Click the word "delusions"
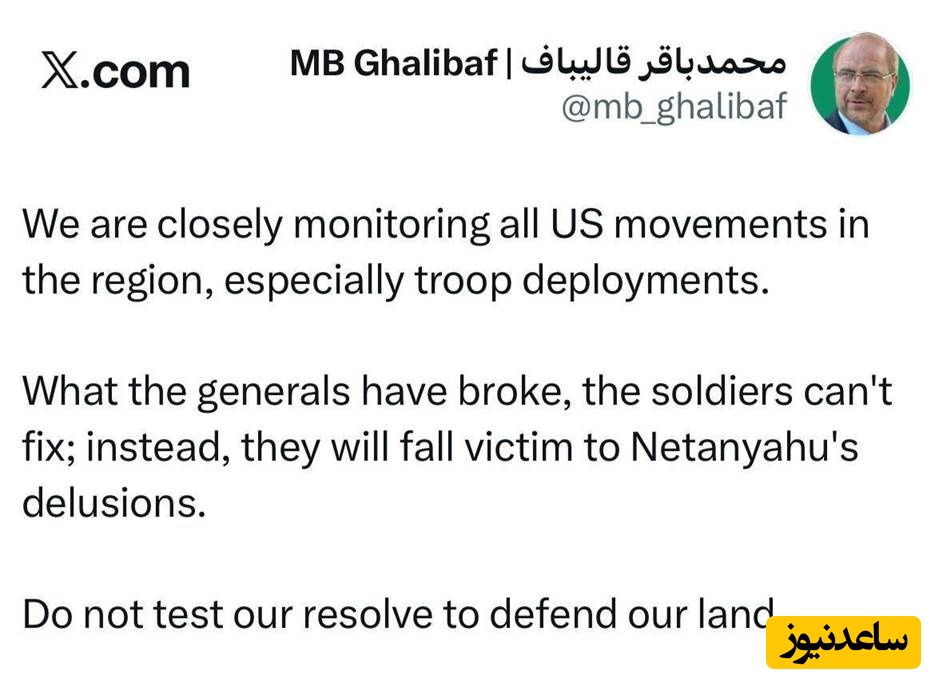935x683 pixels. coord(113,503)
